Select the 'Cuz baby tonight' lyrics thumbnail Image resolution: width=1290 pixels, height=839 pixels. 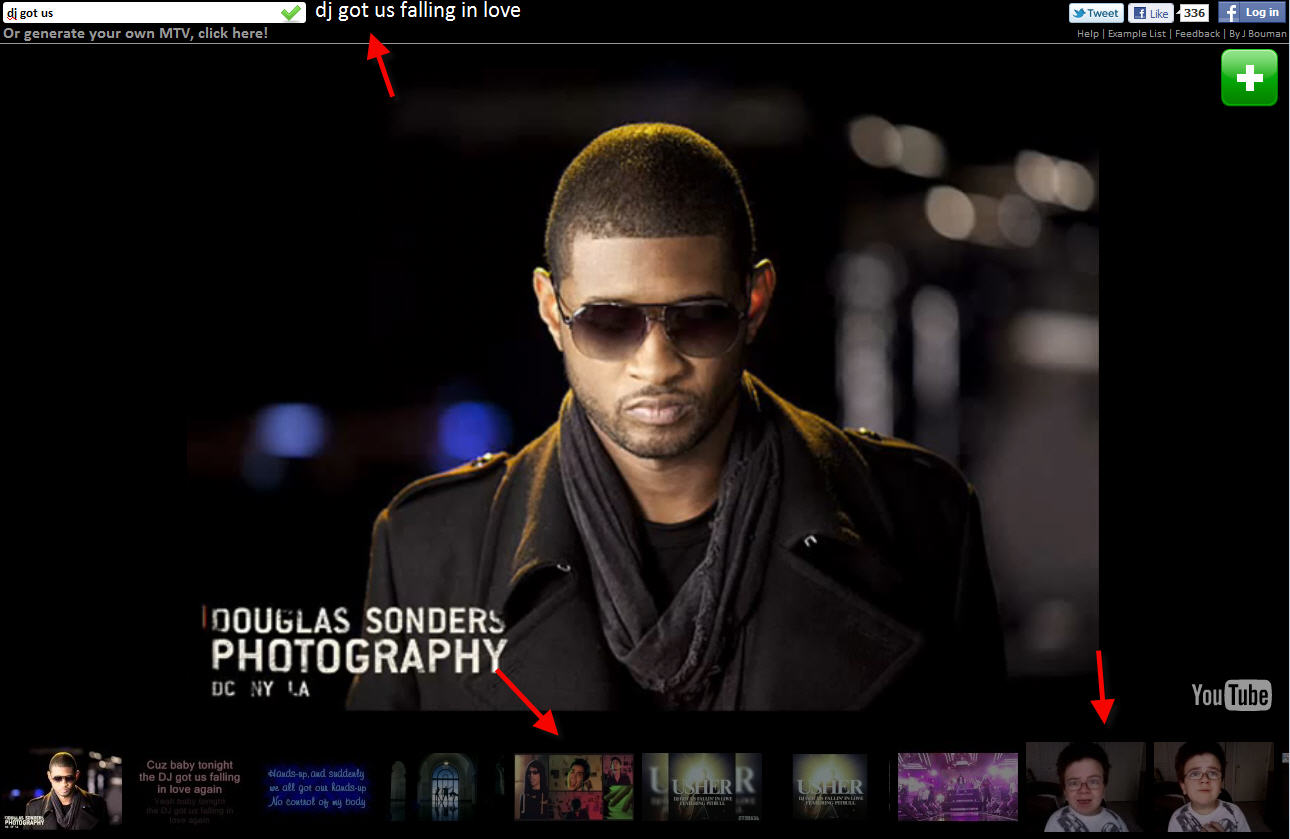tap(190, 789)
